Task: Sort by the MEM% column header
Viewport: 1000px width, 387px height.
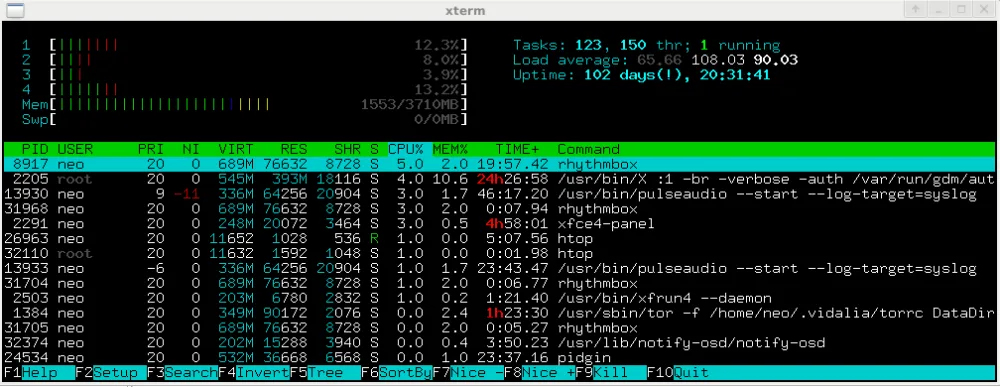Action: click(450, 149)
